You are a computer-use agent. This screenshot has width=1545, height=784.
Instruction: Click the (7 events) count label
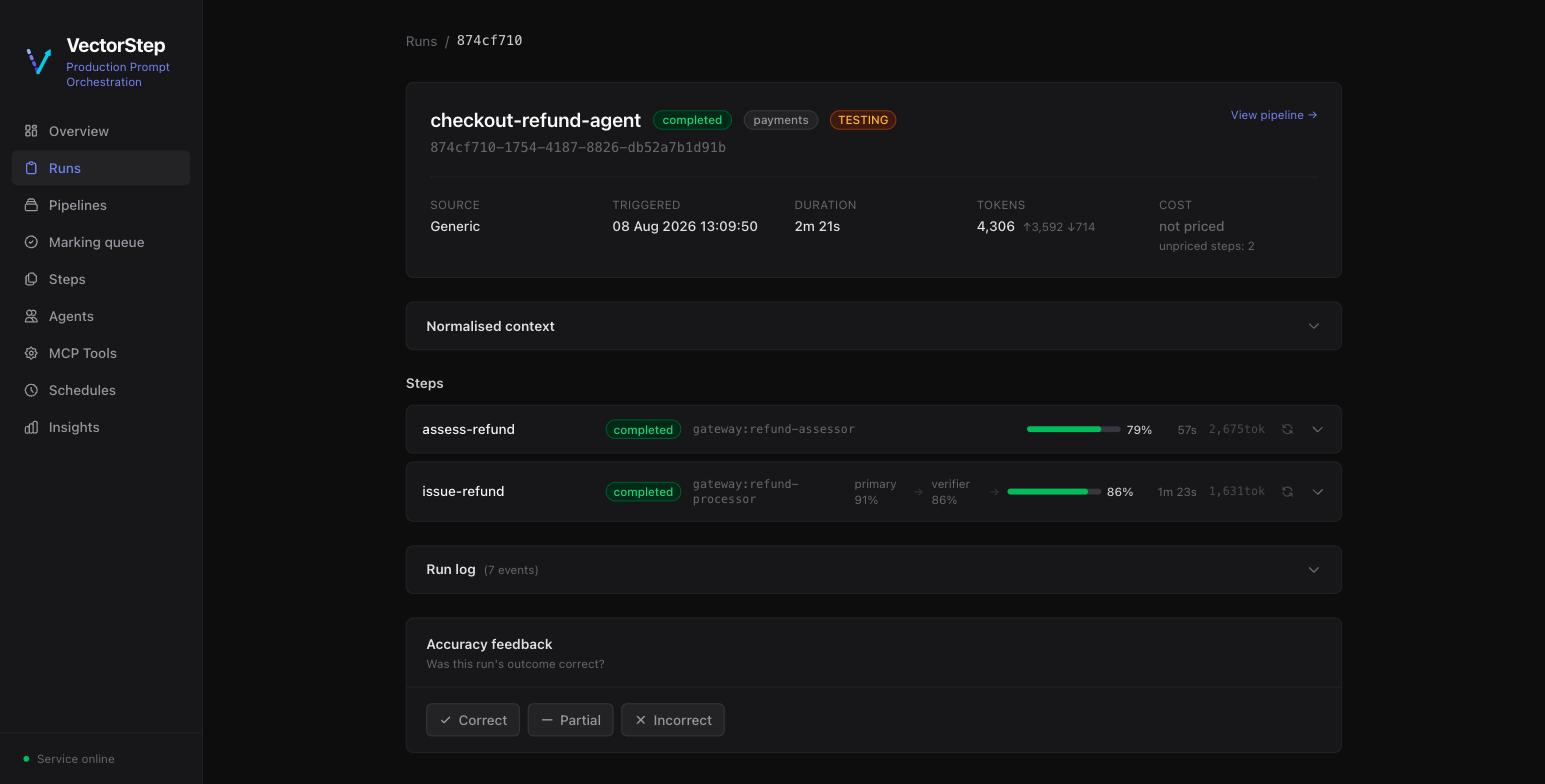[x=511, y=570]
